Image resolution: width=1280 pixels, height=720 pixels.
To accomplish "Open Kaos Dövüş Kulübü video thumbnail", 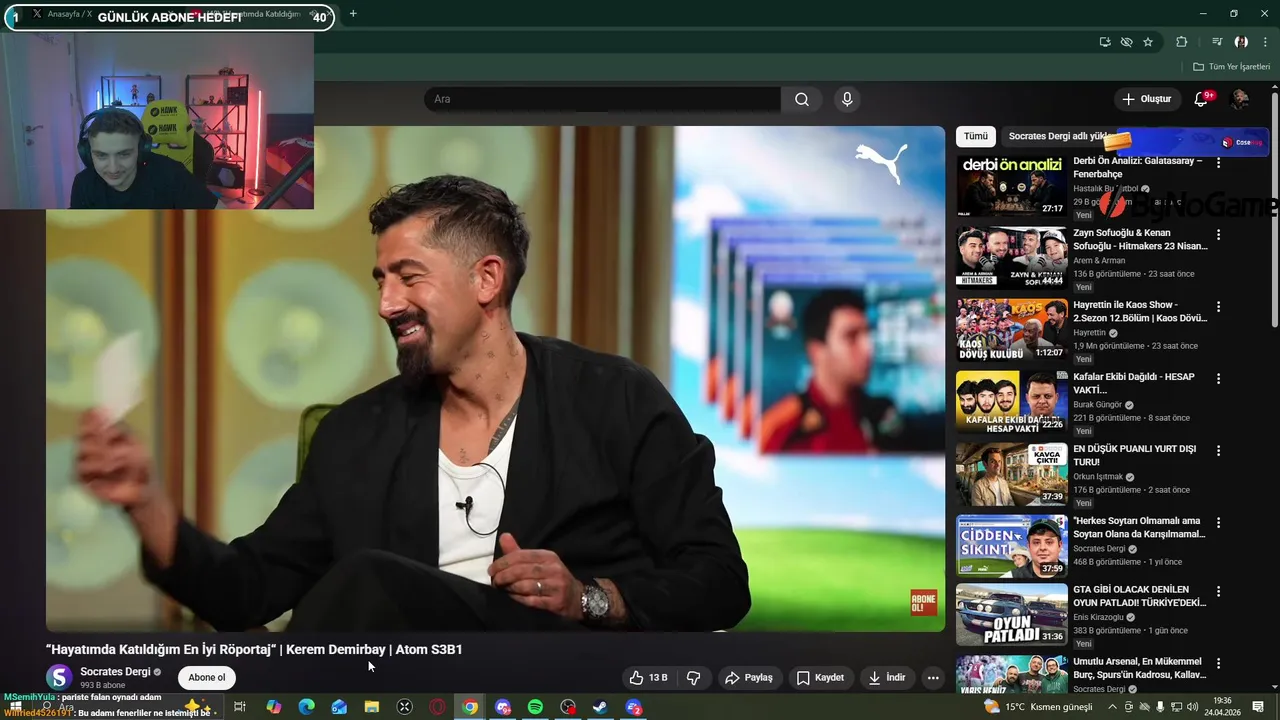I will tap(1011, 330).
